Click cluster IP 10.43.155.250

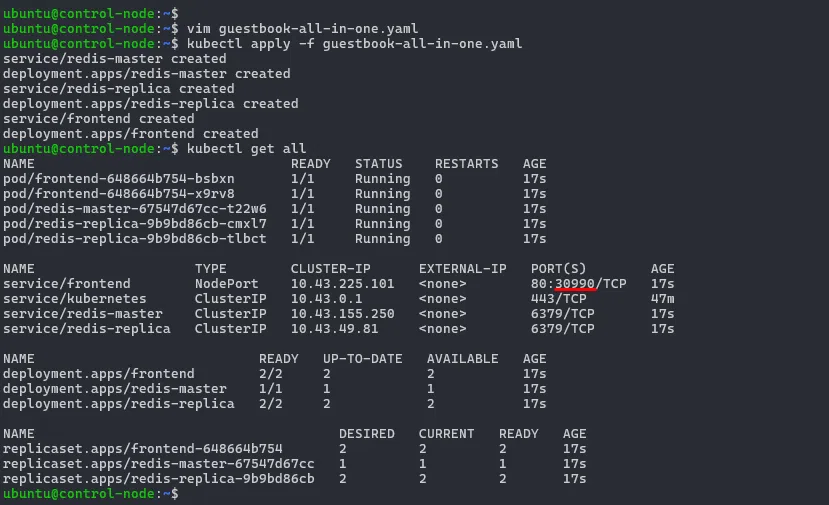click(x=343, y=314)
